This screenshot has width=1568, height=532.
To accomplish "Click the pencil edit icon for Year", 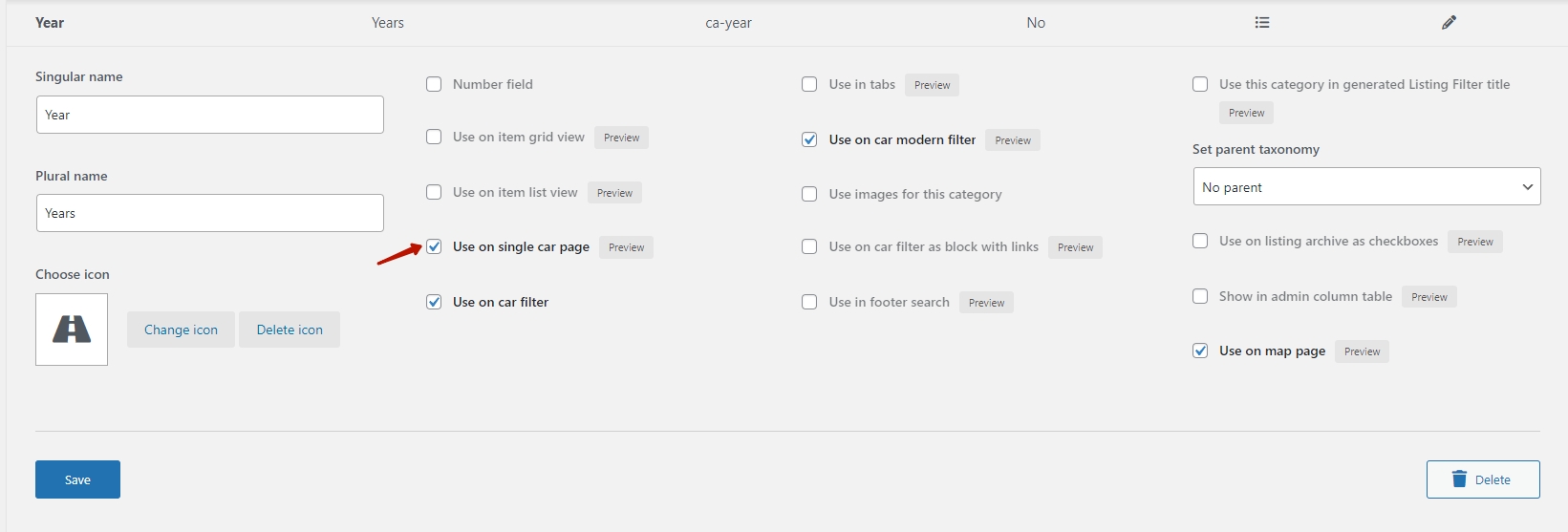I will (1449, 23).
